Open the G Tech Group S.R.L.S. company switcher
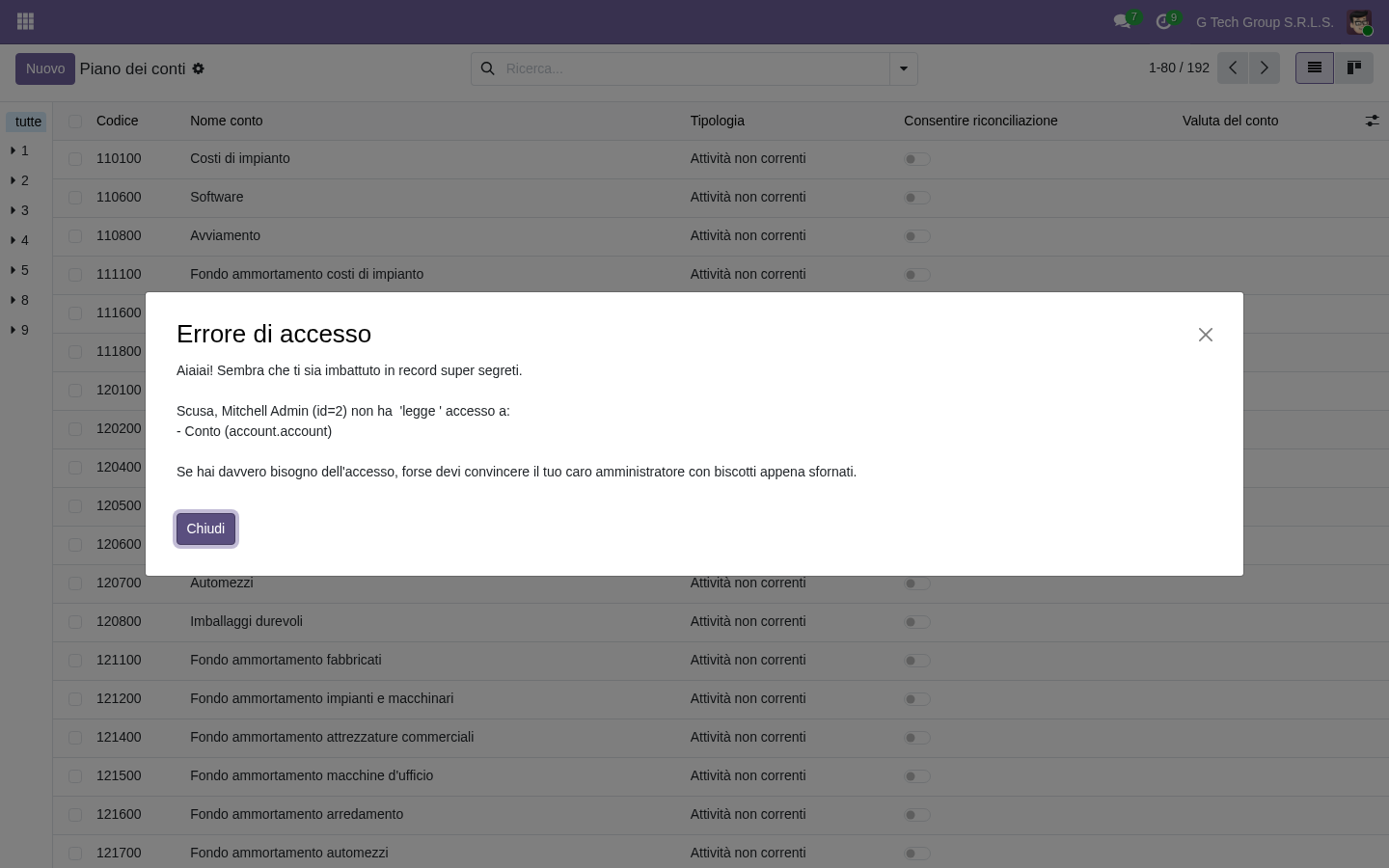 (x=1265, y=22)
